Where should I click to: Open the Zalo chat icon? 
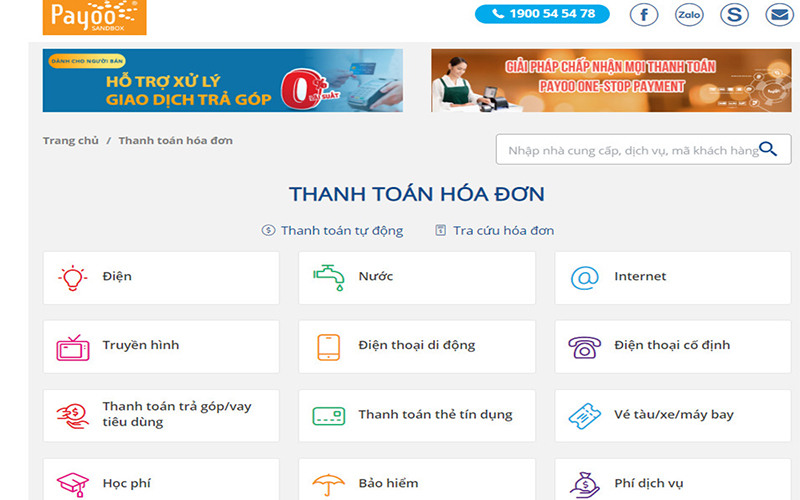(x=689, y=15)
